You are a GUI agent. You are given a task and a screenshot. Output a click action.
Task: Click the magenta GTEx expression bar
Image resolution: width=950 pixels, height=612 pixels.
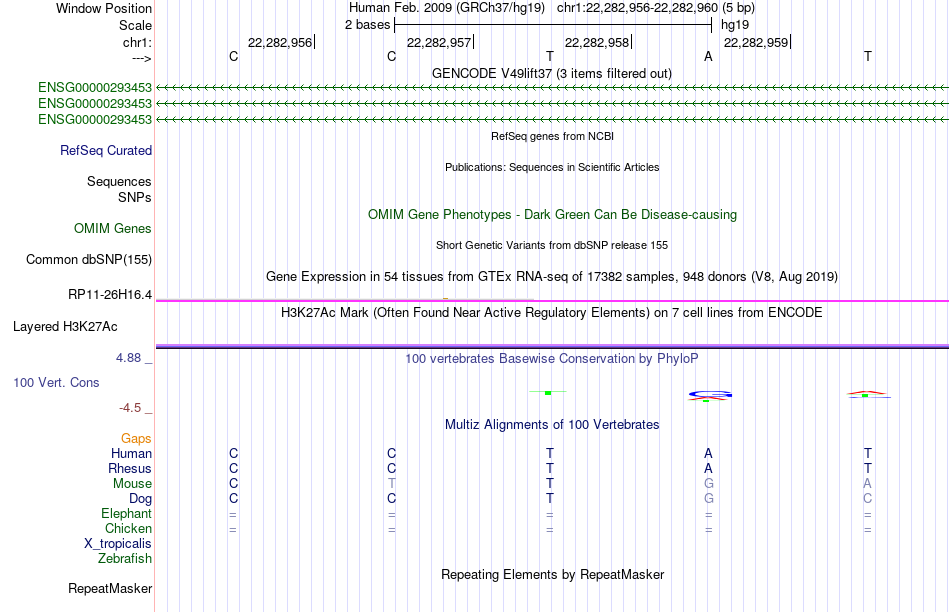(x=552, y=301)
